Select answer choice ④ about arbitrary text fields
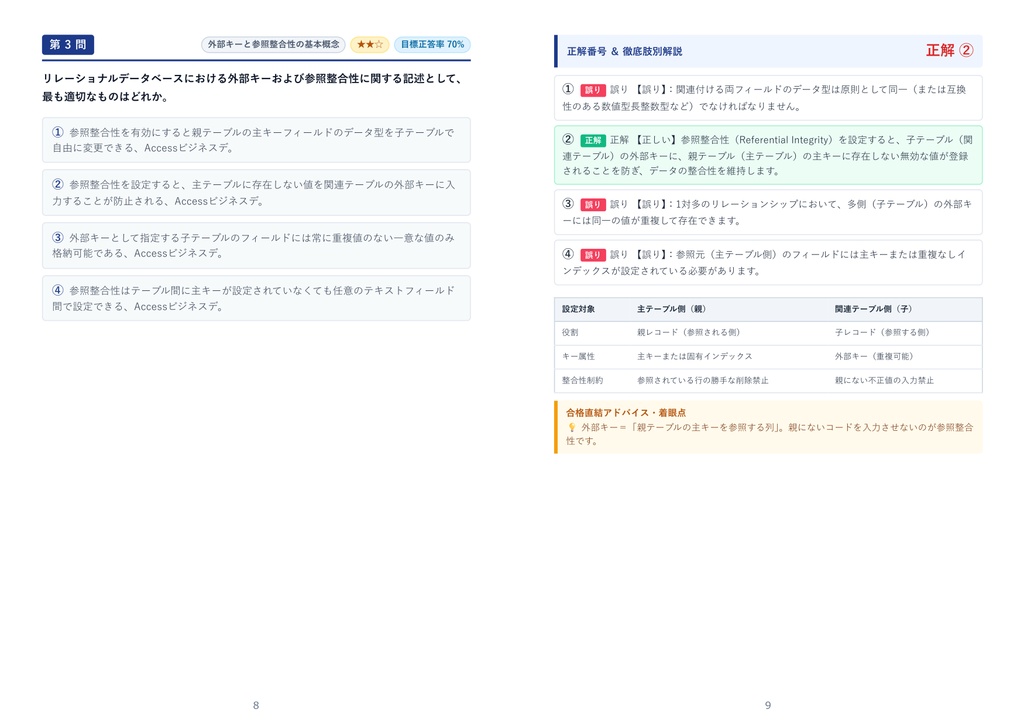The width and height of the screenshot is (1024, 727). (256, 299)
